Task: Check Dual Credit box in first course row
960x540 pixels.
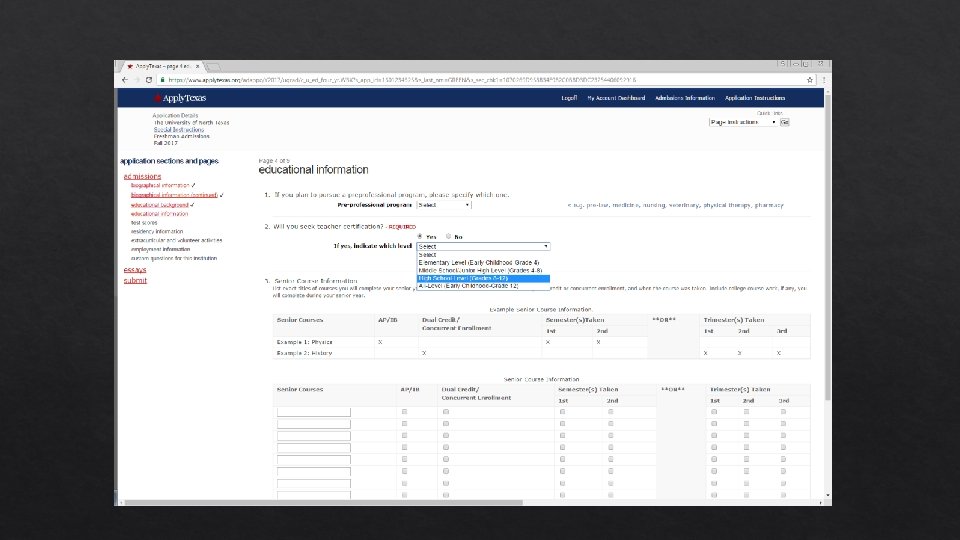Action: [446, 412]
